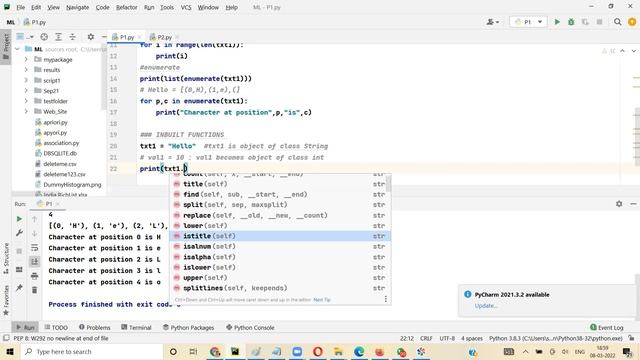Print Run console output icon

point(35,276)
